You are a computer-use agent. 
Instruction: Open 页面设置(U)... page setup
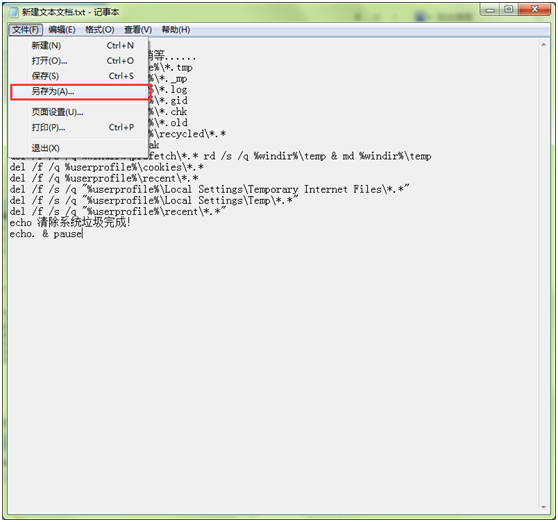[x=79, y=112]
